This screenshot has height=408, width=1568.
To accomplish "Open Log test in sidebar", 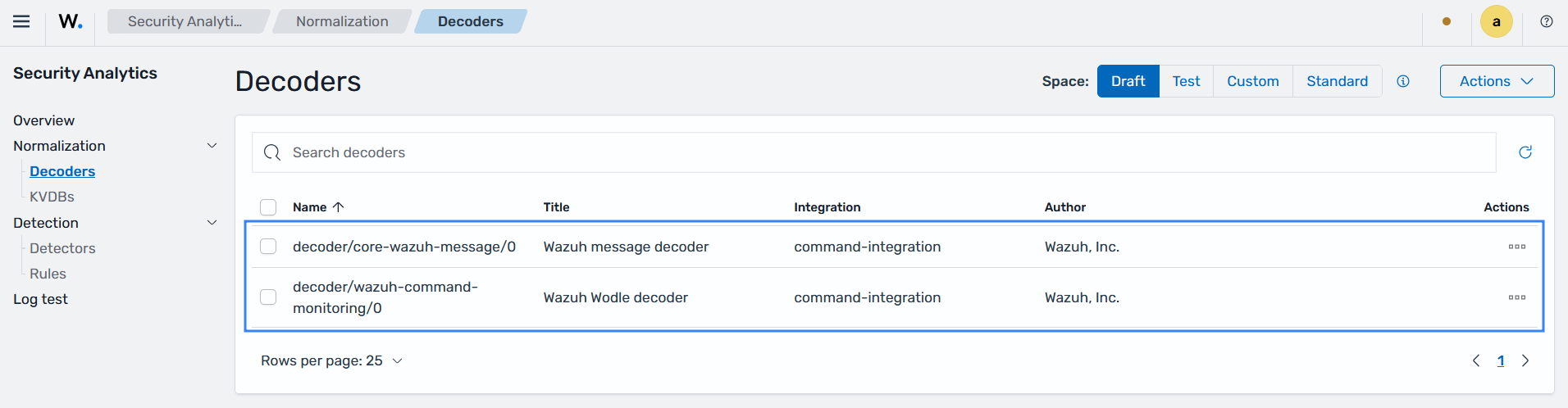I will (40, 299).
